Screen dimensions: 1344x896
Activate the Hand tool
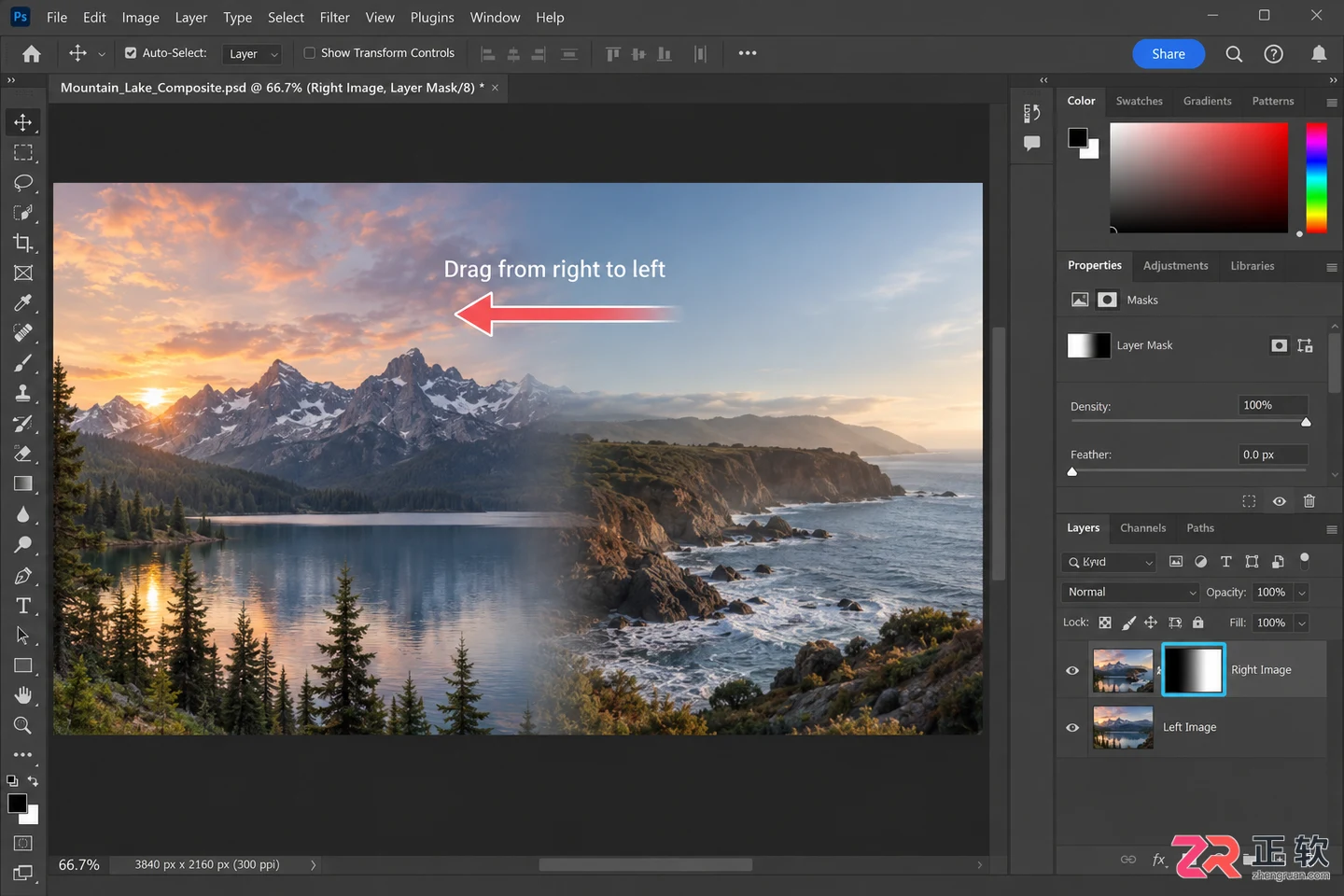click(23, 695)
